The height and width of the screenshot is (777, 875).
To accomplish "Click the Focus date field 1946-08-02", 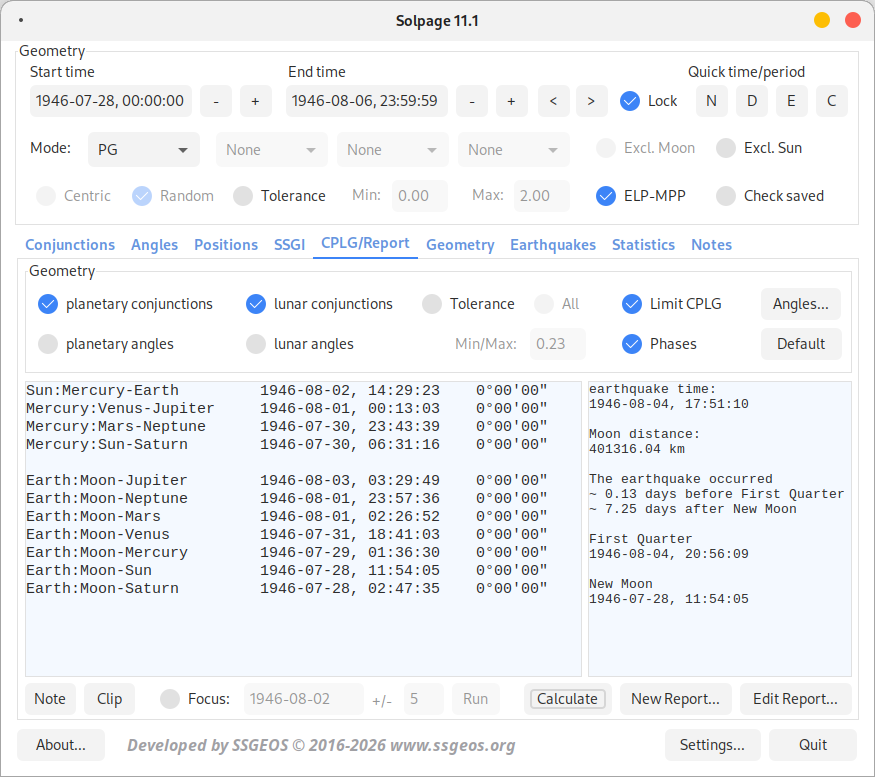I will point(304,699).
